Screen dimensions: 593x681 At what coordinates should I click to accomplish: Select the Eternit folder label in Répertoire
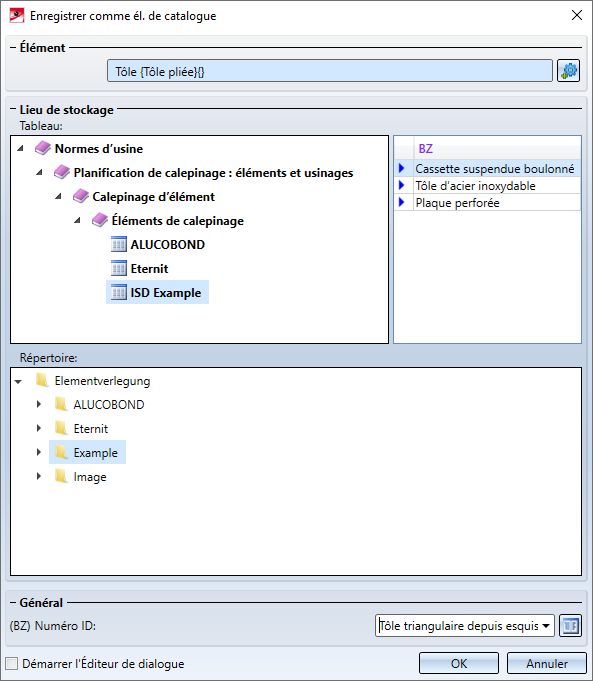click(x=90, y=428)
